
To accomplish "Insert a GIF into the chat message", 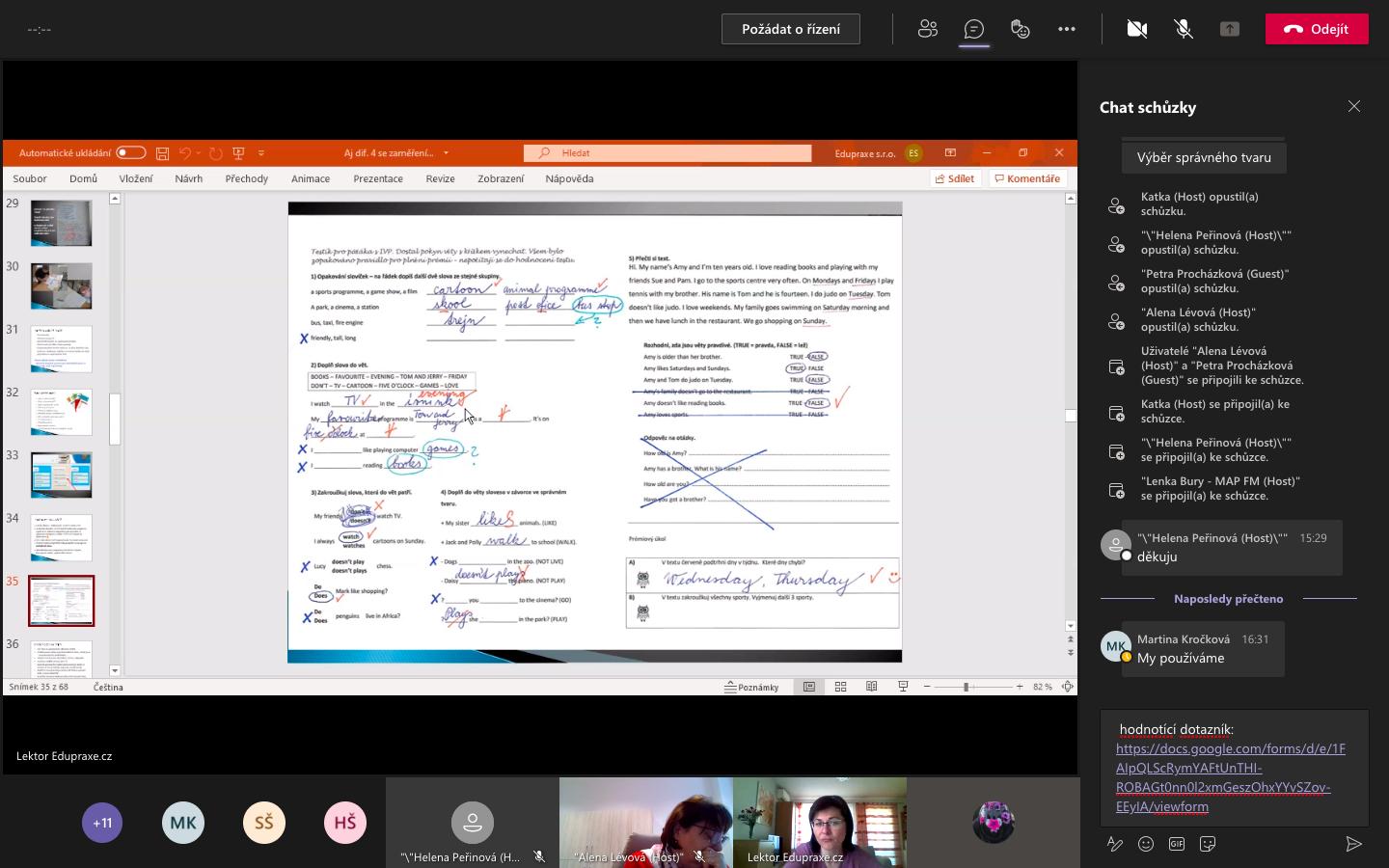I will 1177,844.
